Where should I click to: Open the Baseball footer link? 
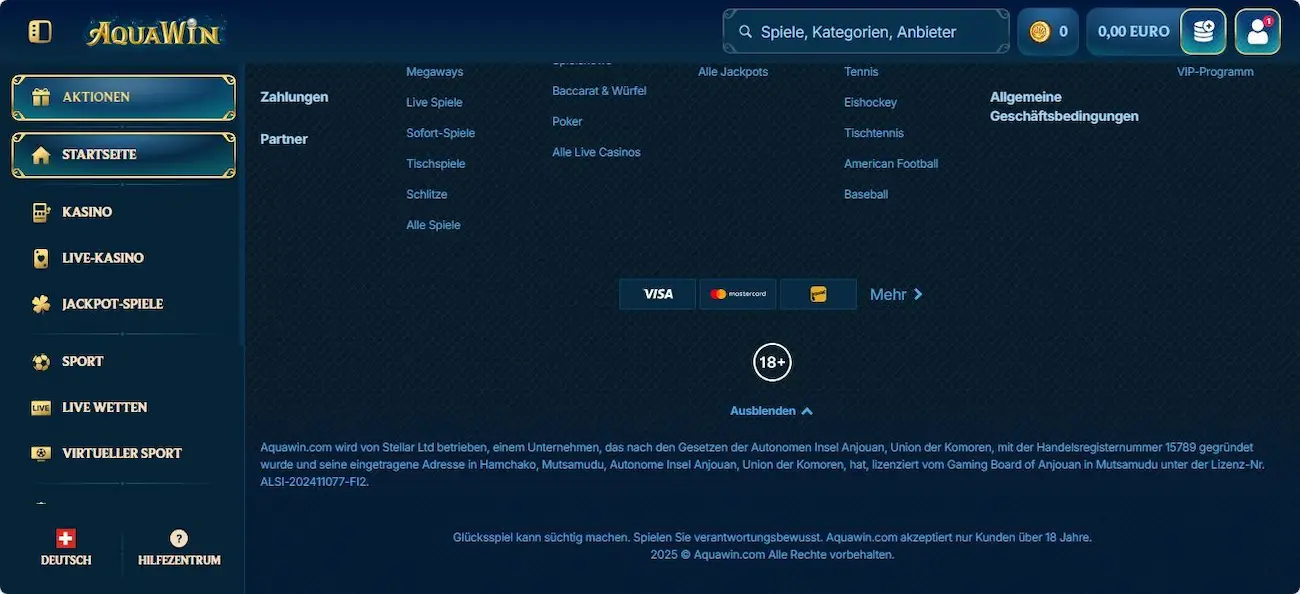click(x=866, y=194)
